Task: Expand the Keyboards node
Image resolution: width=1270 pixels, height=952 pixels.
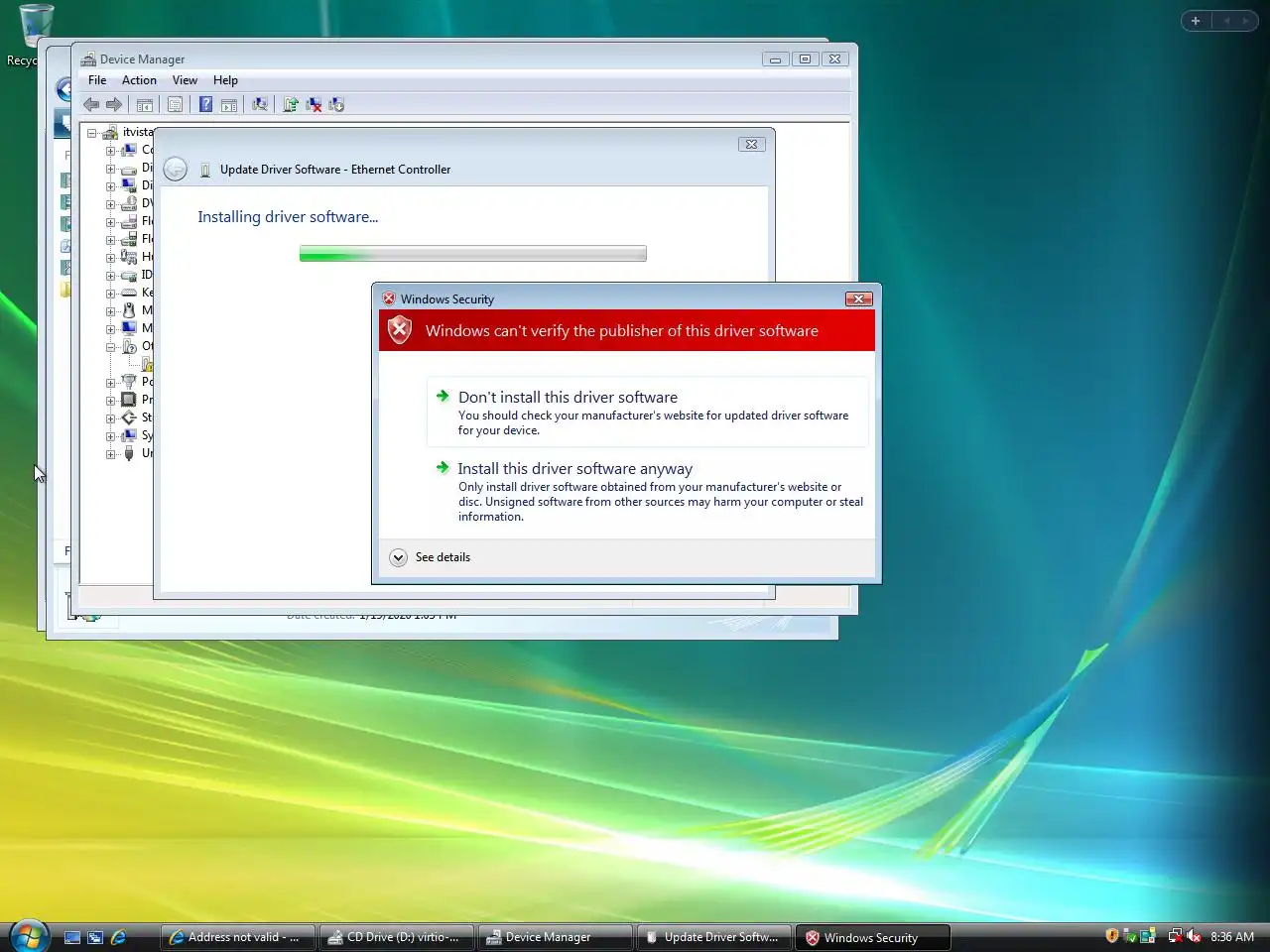Action: 110,294
